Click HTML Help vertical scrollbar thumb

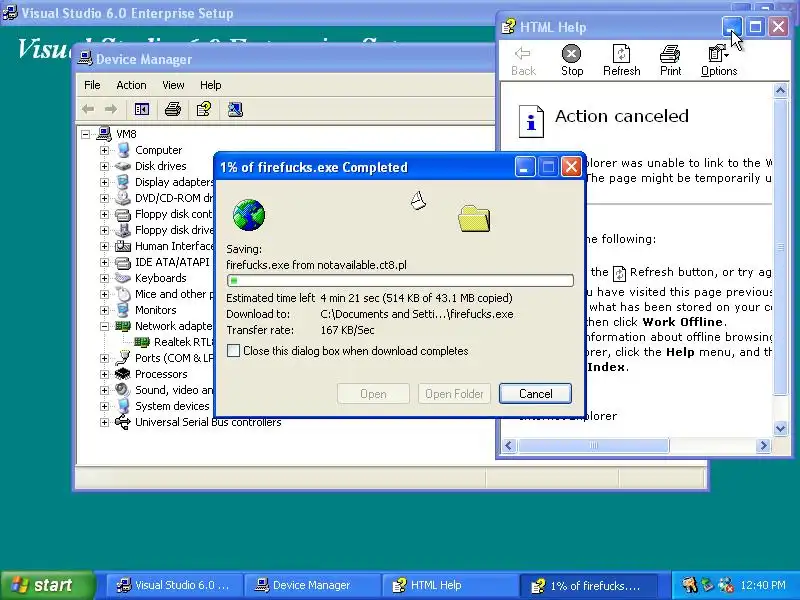(780, 247)
